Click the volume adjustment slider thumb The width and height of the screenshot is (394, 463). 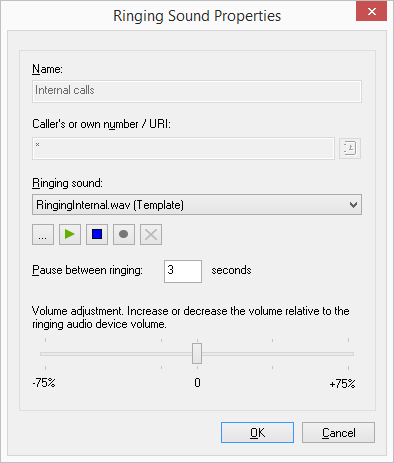(197, 354)
